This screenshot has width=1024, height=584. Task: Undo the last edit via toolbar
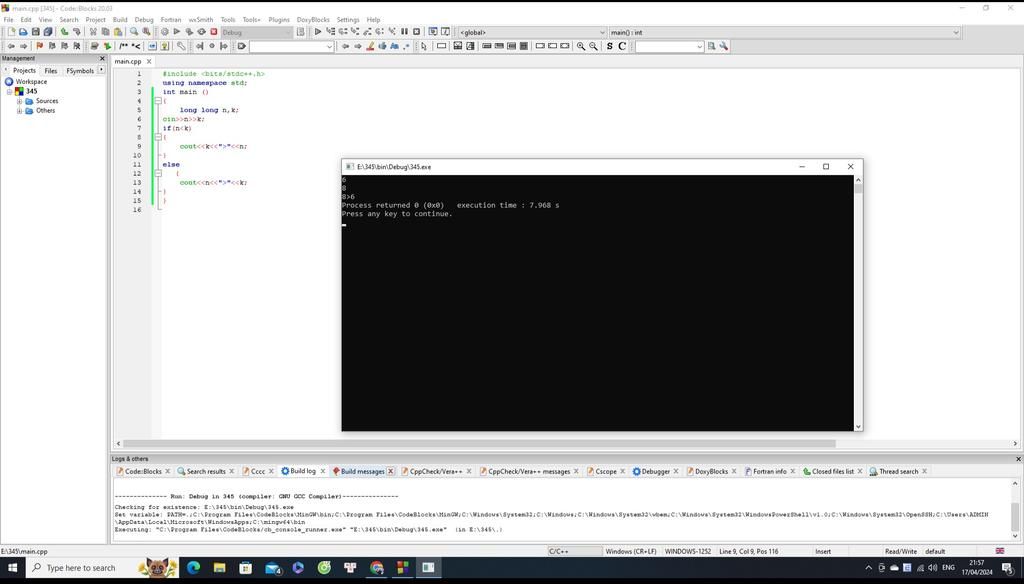(x=64, y=31)
